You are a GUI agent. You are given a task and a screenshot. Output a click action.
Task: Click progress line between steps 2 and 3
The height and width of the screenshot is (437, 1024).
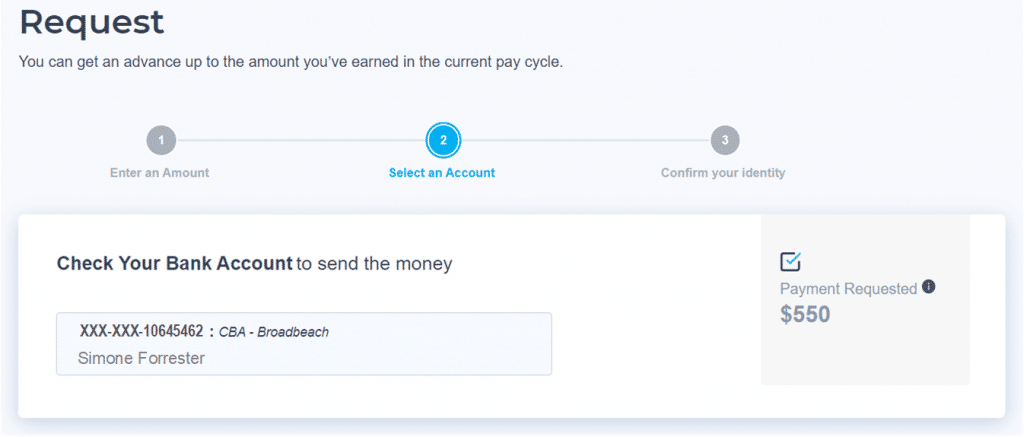(586, 140)
